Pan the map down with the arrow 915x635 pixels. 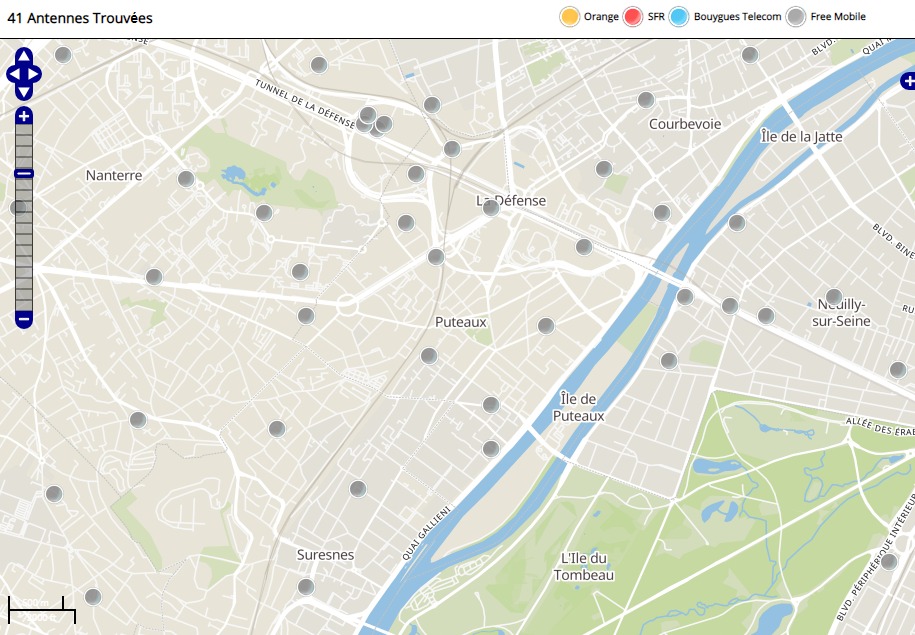click(x=24, y=92)
